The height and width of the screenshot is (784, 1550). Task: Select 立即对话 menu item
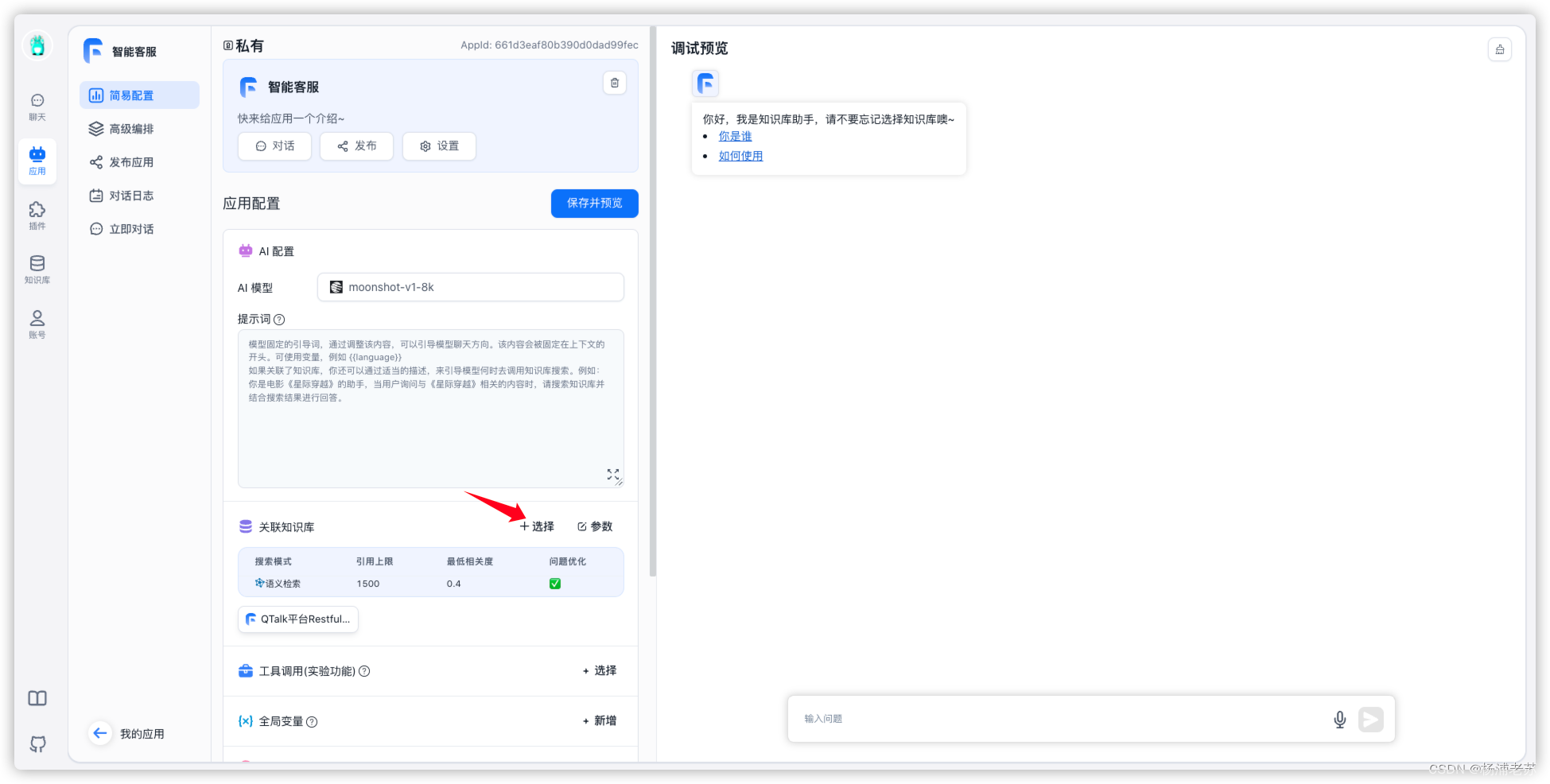click(x=139, y=229)
